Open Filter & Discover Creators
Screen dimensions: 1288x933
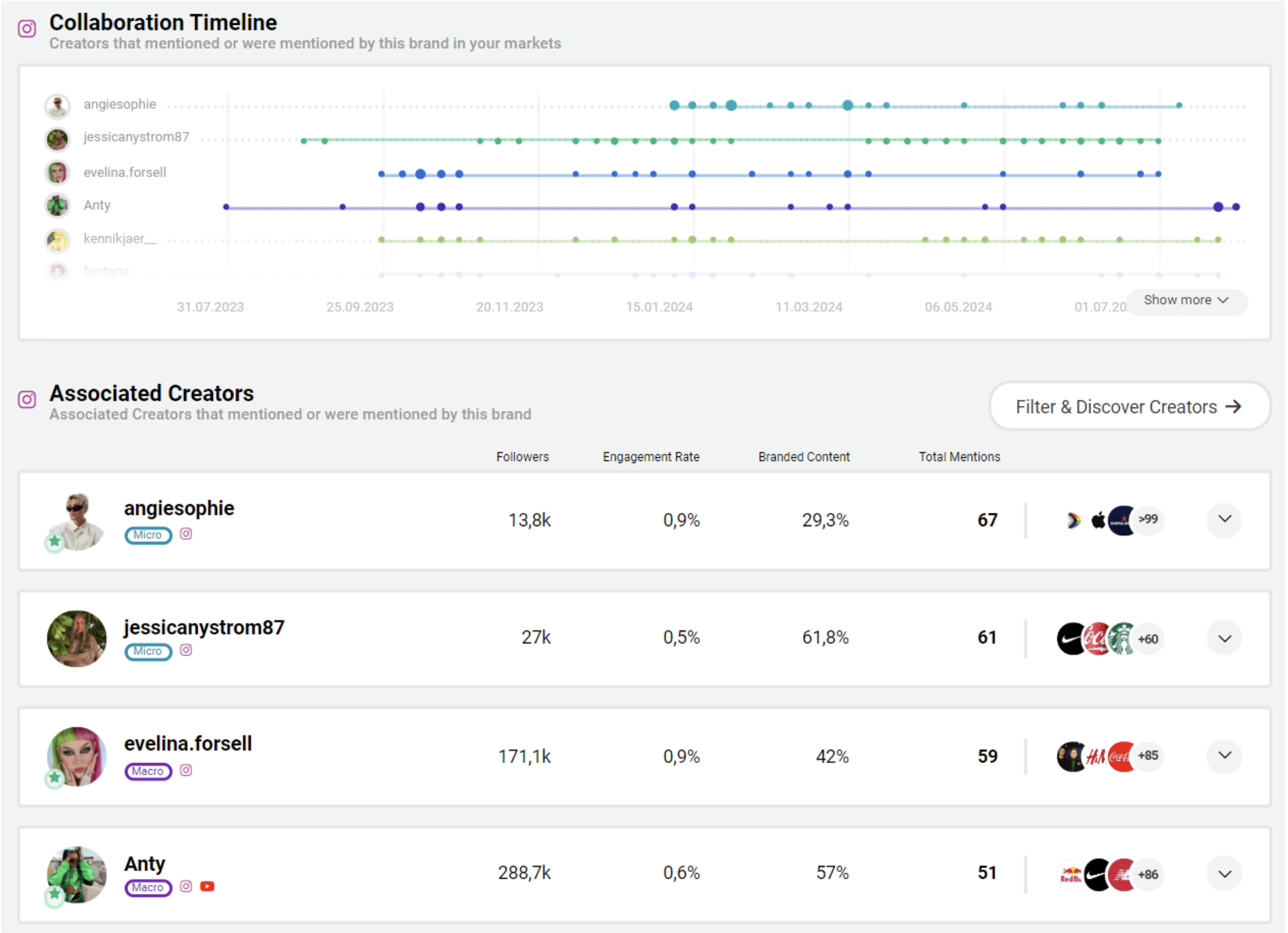tap(1129, 407)
